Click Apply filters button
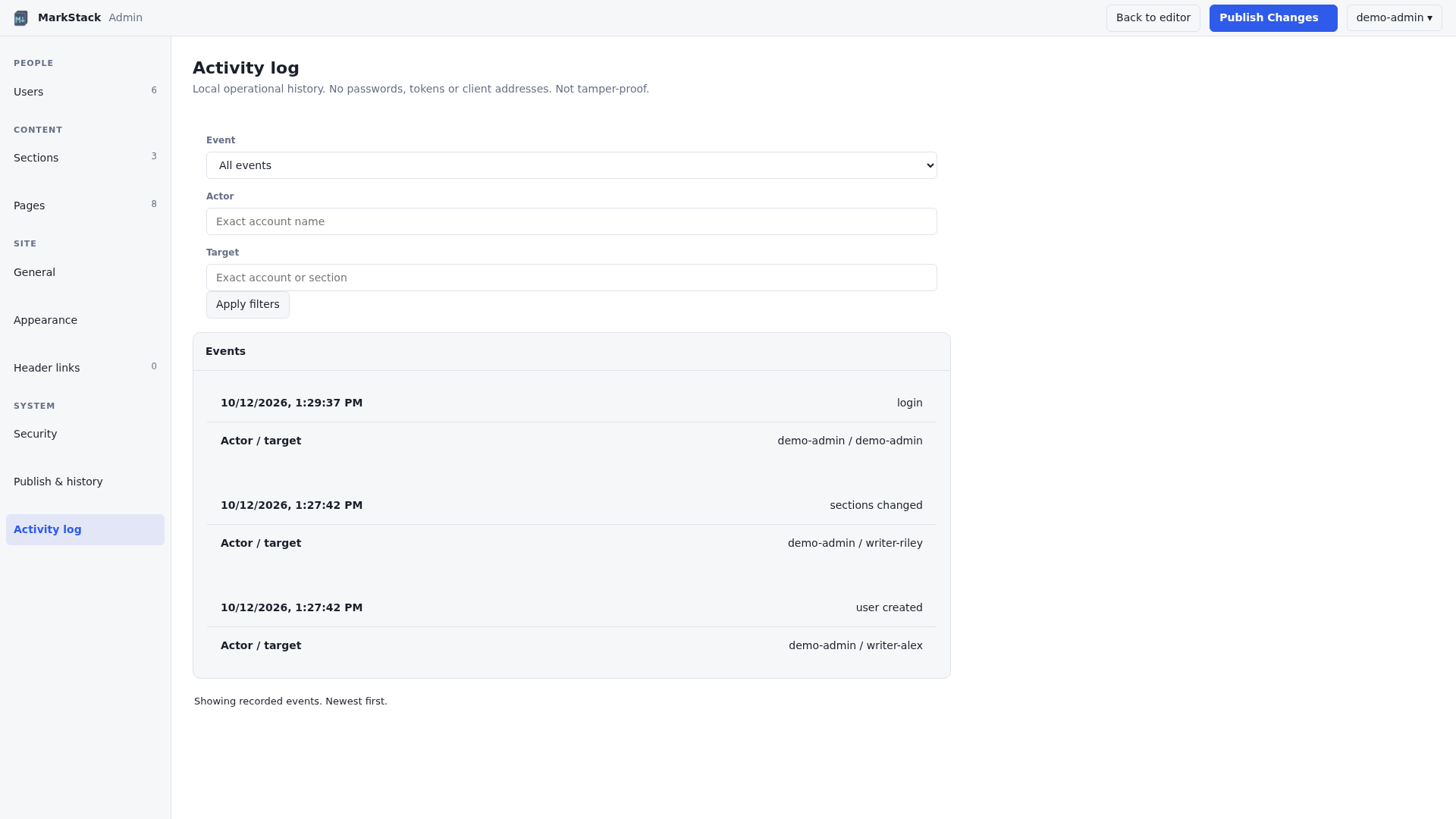1456x819 pixels. point(248,305)
